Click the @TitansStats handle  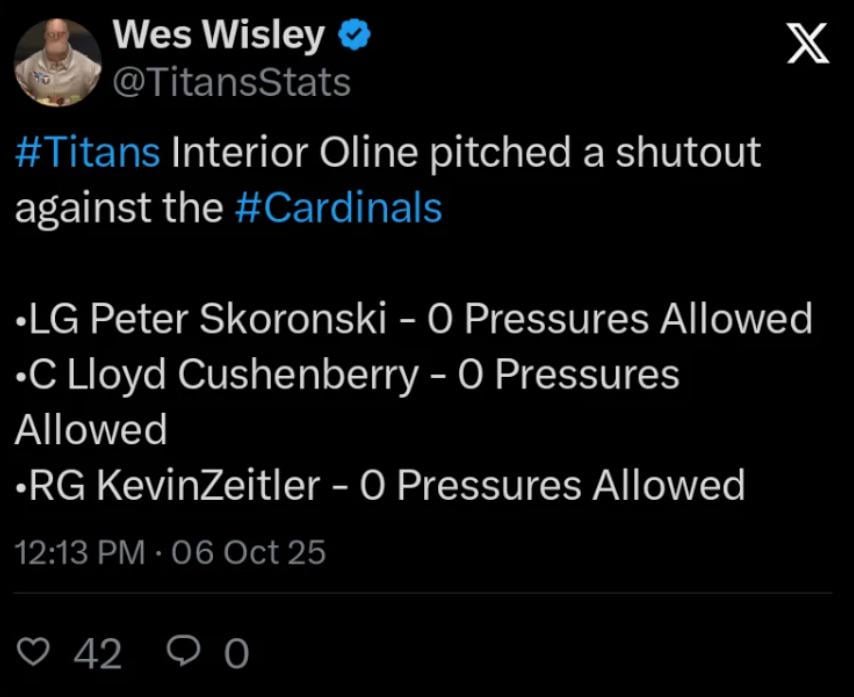pos(232,82)
